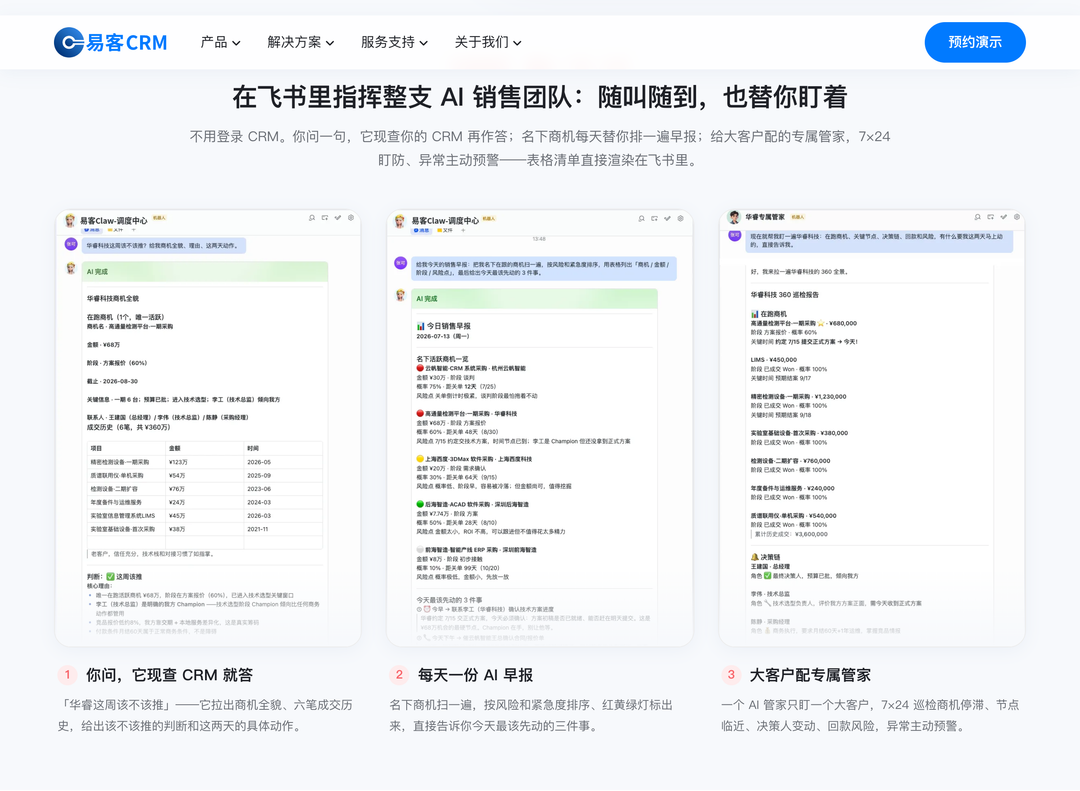Click the LIMS · ¥450,000 line

pyautogui.click(x=773, y=360)
